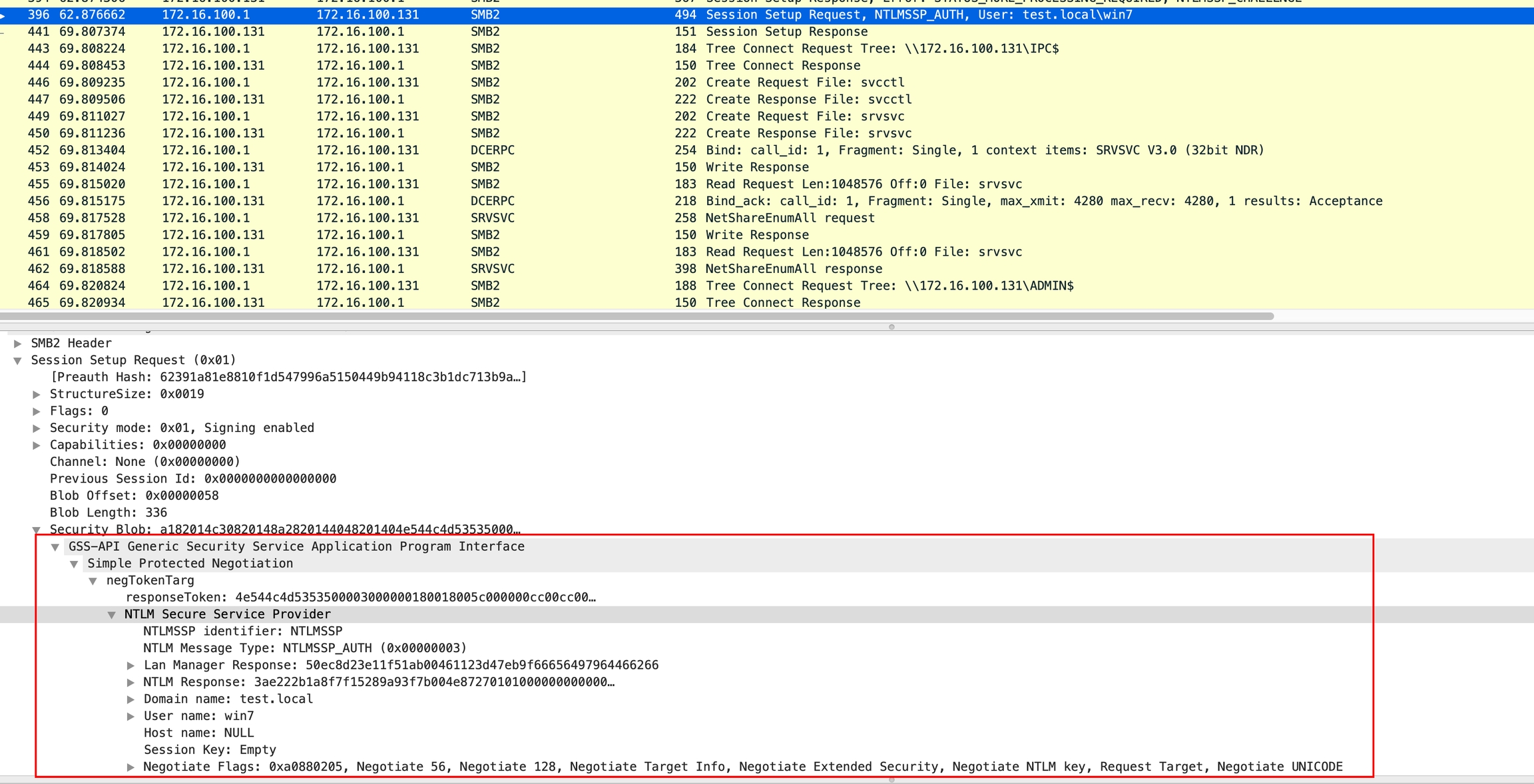The width and height of the screenshot is (1534, 784).
Task: Expand the StructureSize field
Action: [x=37, y=395]
